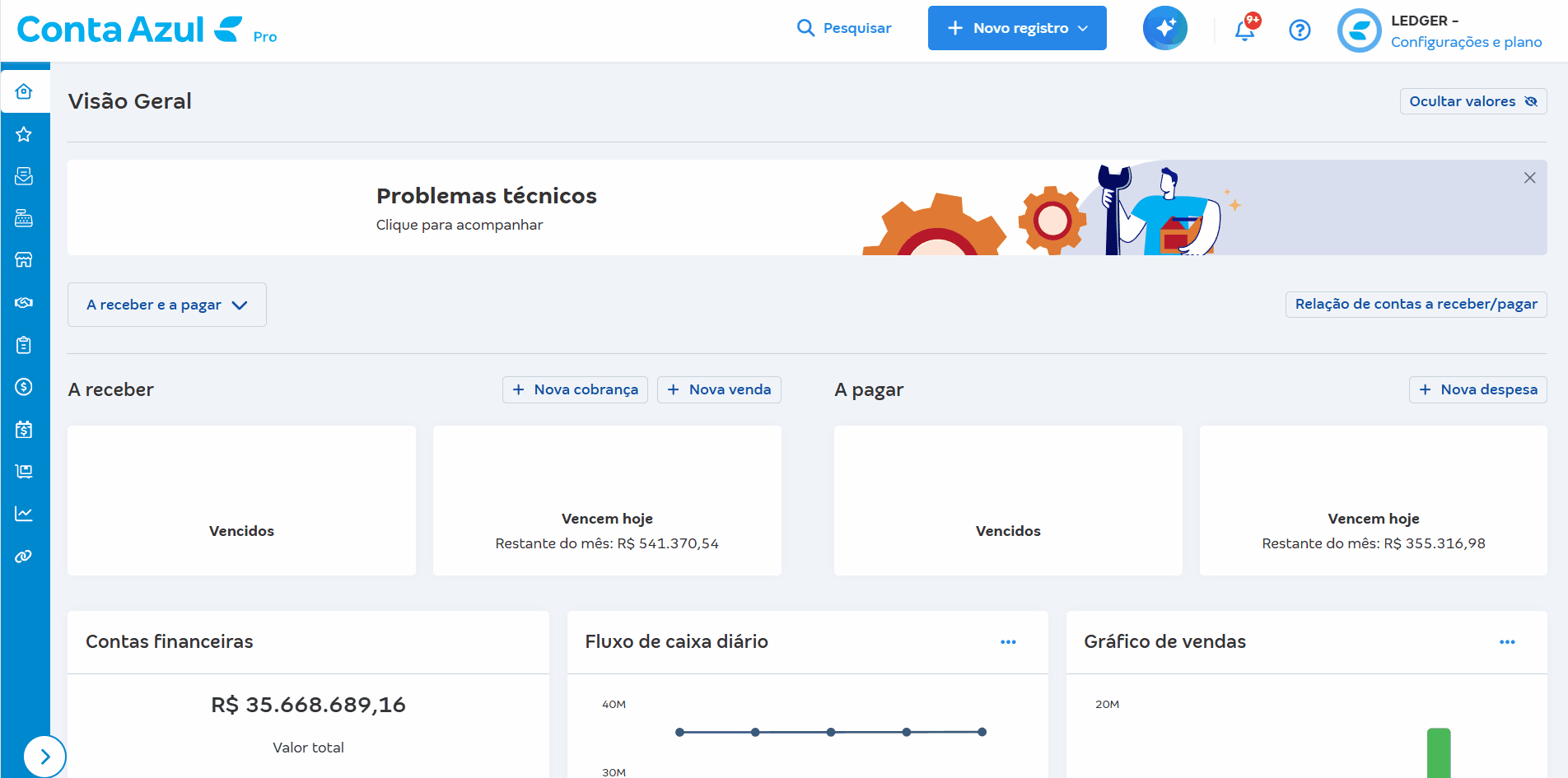Image resolution: width=1568 pixels, height=778 pixels.
Task: Open the A pagar Vencidos card
Action: tap(1008, 501)
